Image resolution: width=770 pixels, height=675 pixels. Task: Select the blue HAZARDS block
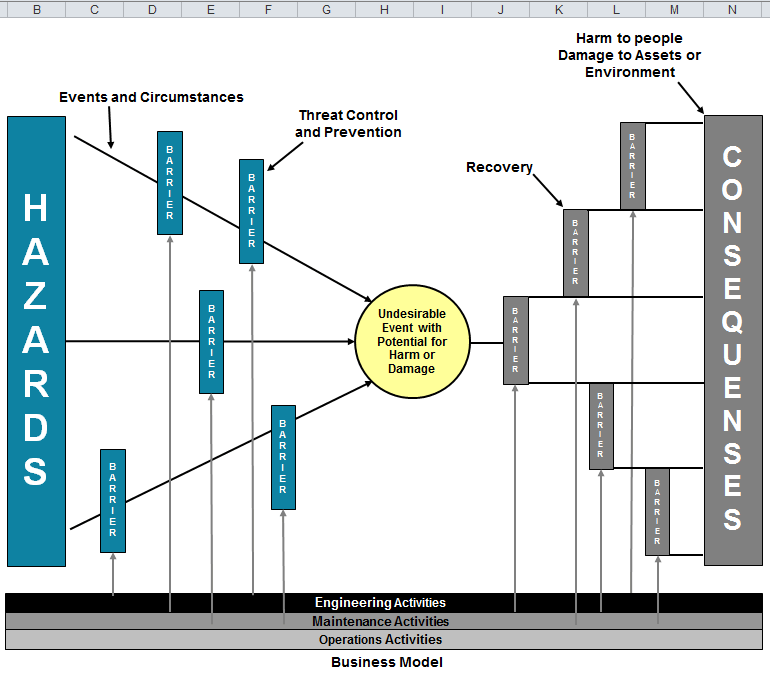(x=36, y=341)
